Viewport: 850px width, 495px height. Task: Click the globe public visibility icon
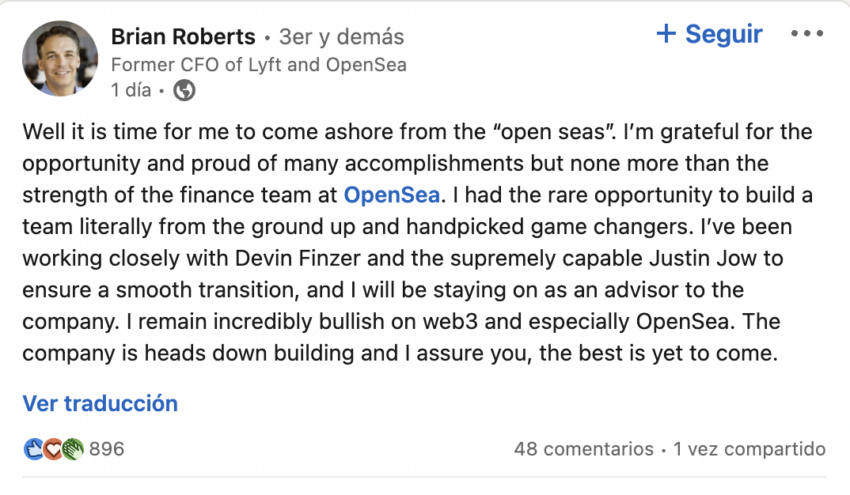click(183, 90)
